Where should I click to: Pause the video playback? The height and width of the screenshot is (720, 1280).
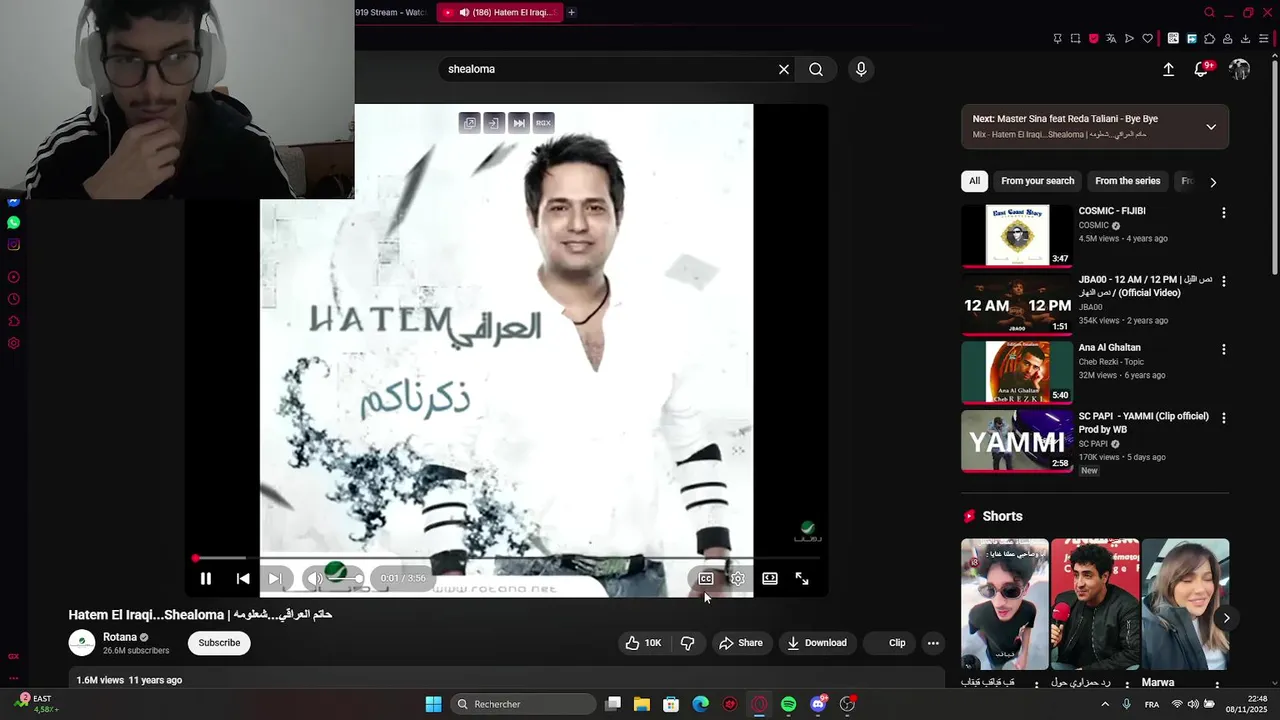206,578
